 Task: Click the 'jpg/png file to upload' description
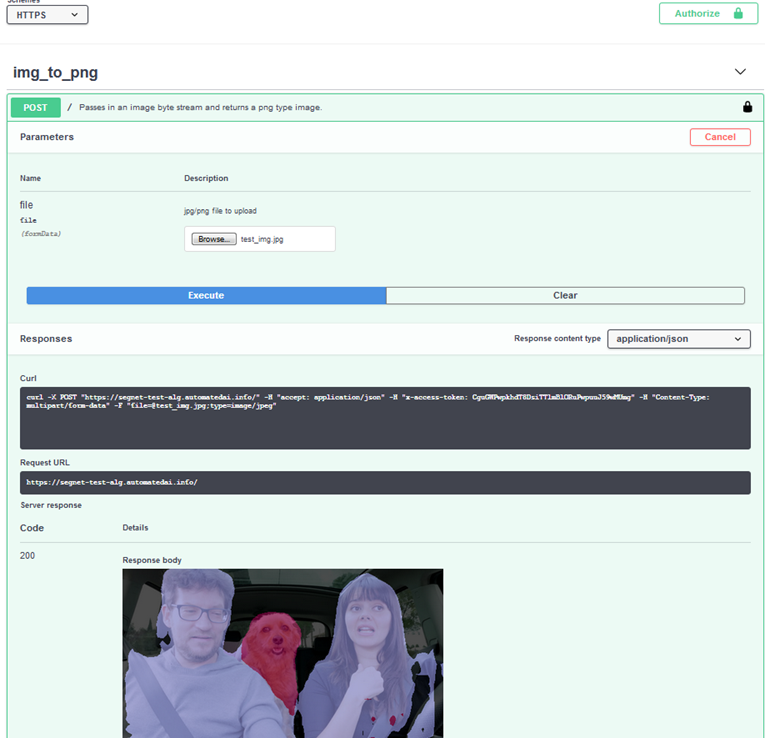tap(220, 211)
